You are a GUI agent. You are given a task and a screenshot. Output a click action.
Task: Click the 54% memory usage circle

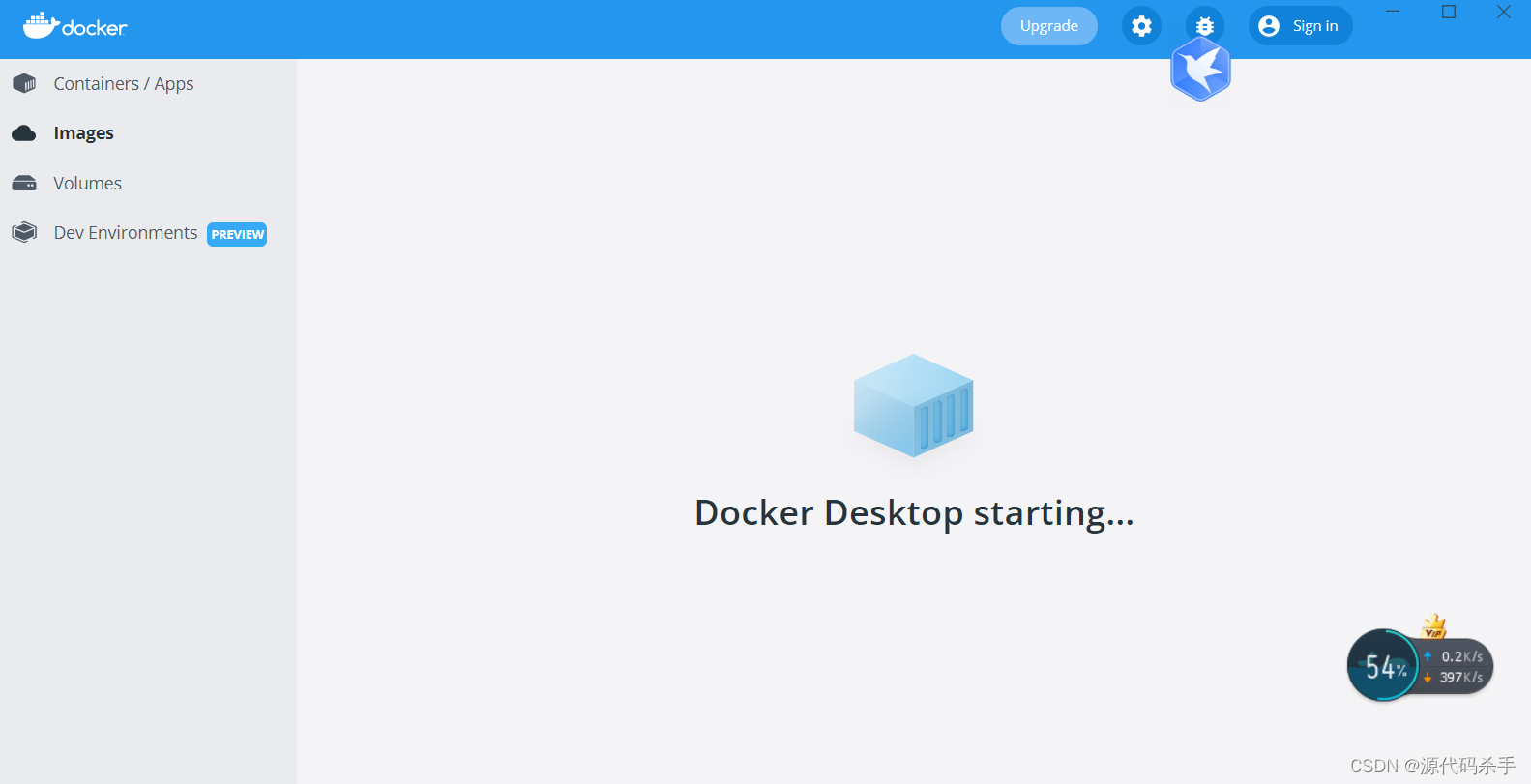pyautogui.click(x=1383, y=666)
